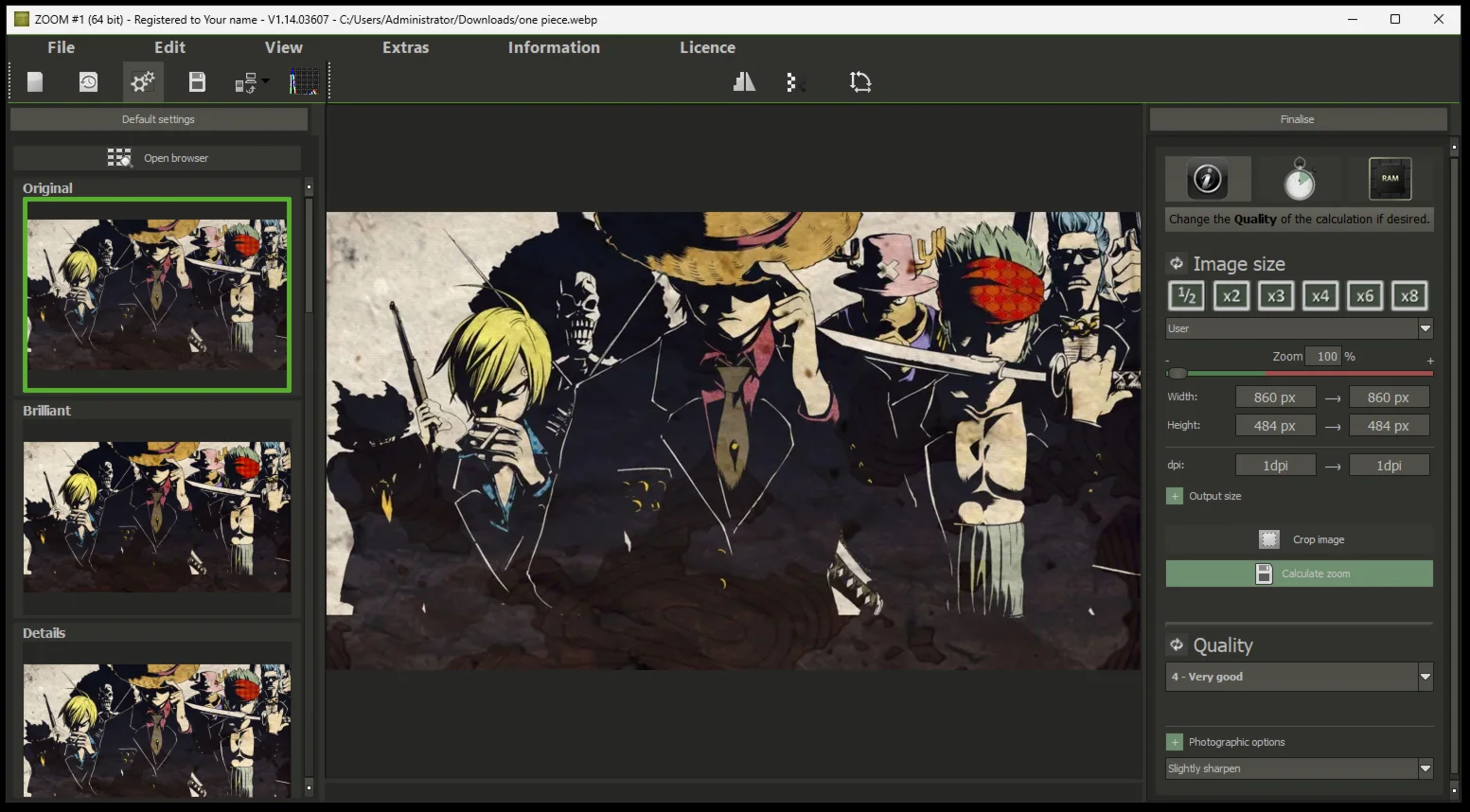Open the histogram display icon
1470x812 pixels.
tap(304, 82)
